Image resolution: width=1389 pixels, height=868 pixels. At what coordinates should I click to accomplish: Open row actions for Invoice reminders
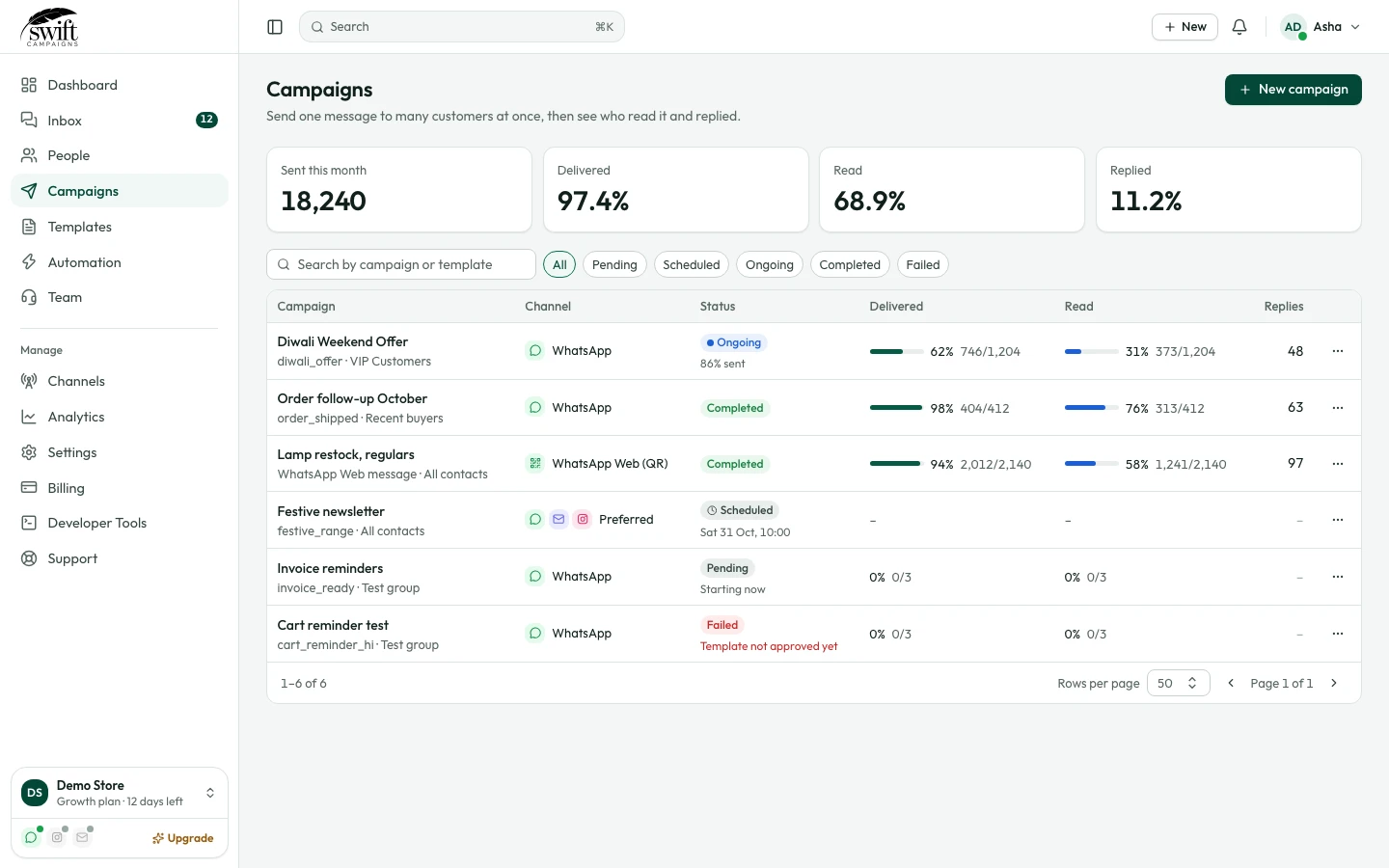1338,577
